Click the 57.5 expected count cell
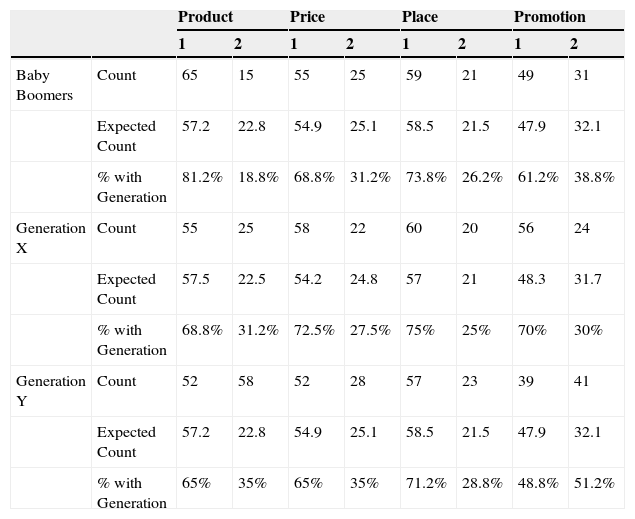This screenshot has width=635, height=519. (195, 280)
